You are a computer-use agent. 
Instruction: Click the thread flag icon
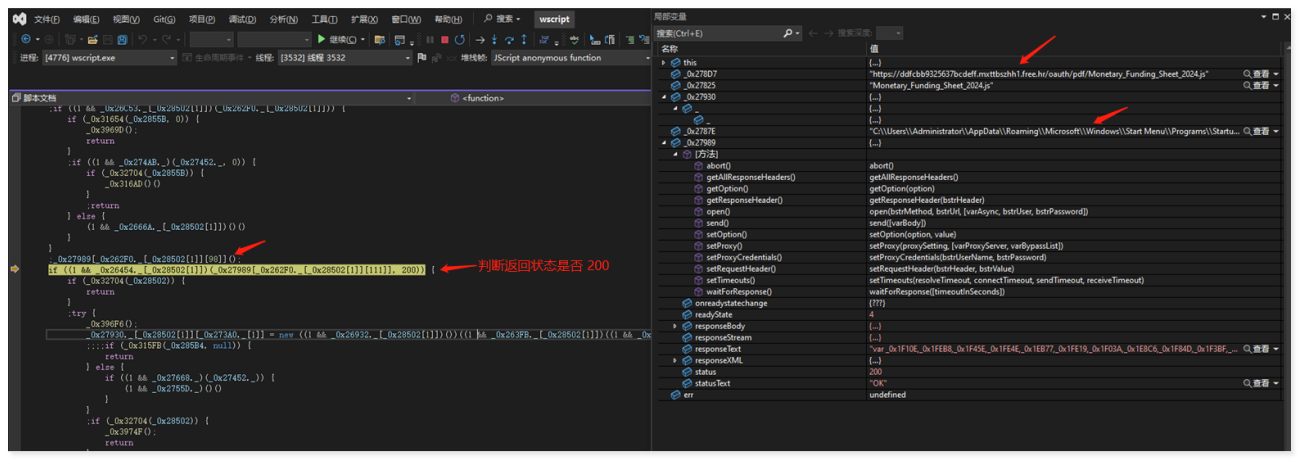[422, 58]
